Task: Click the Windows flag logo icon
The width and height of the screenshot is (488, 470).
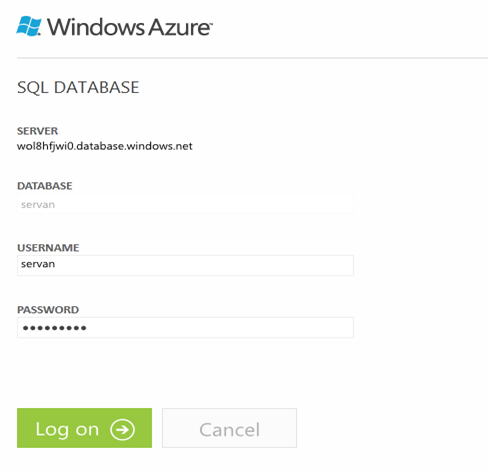Action: tap(29, 26)
